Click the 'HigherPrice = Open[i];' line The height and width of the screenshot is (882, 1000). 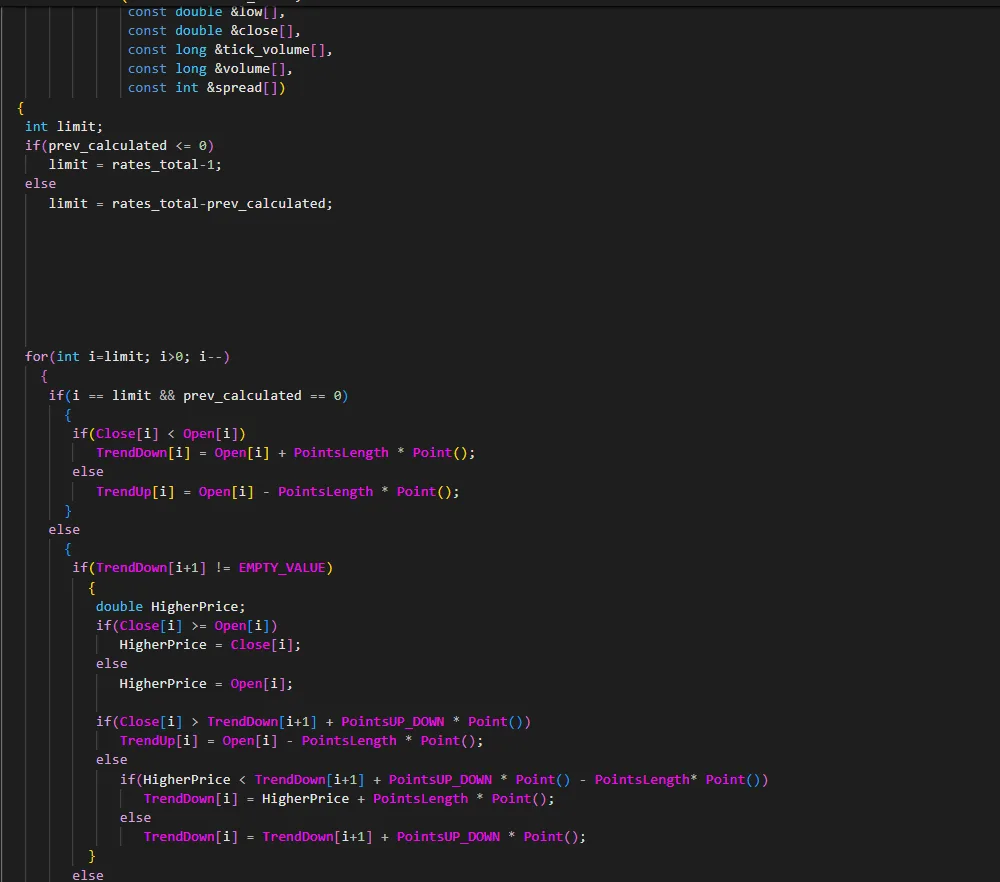(x=206, y=684)
